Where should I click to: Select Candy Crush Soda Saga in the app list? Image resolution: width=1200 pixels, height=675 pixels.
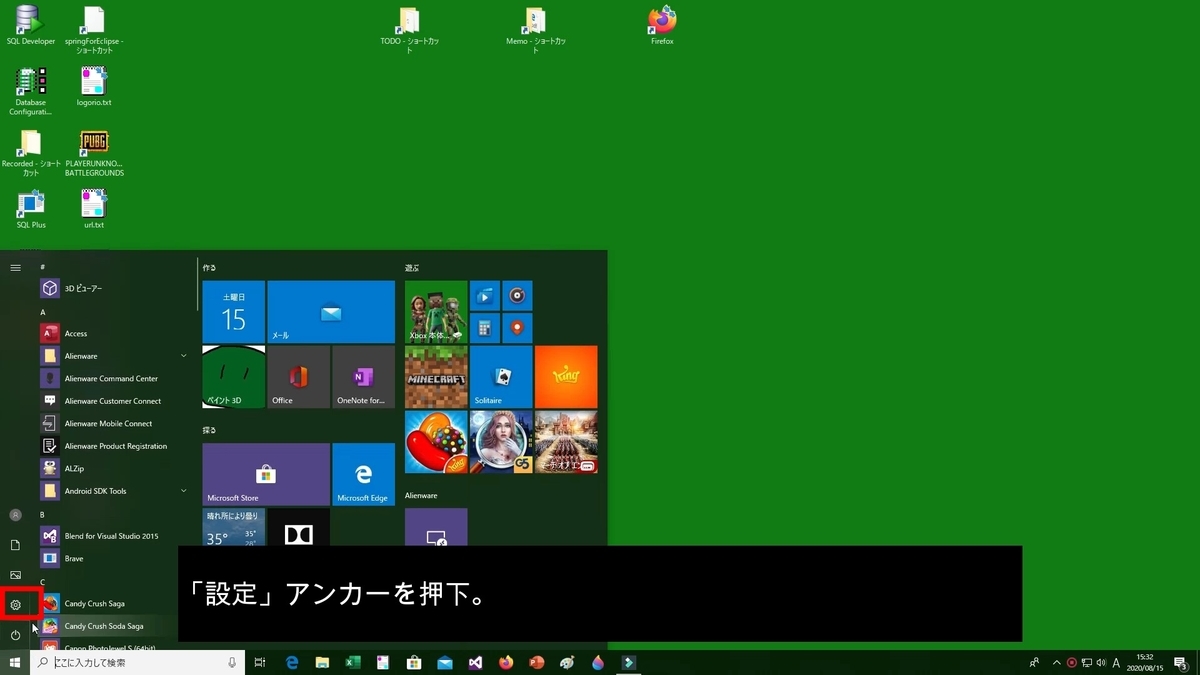click(x=107, y=626)
